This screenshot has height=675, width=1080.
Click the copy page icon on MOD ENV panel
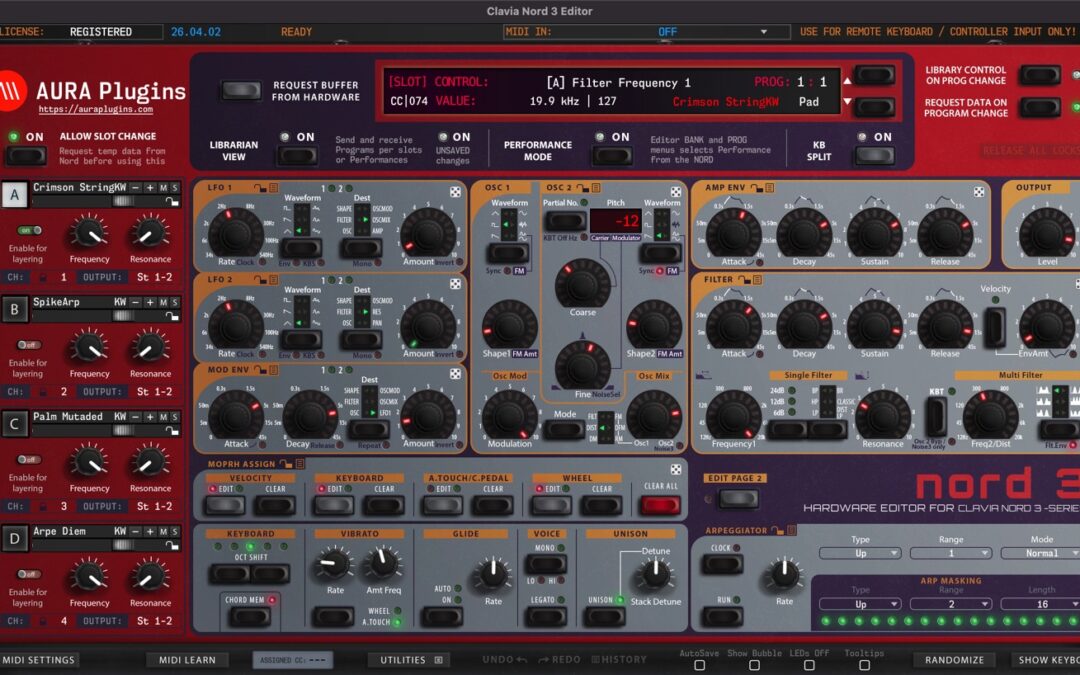point(273,369)
